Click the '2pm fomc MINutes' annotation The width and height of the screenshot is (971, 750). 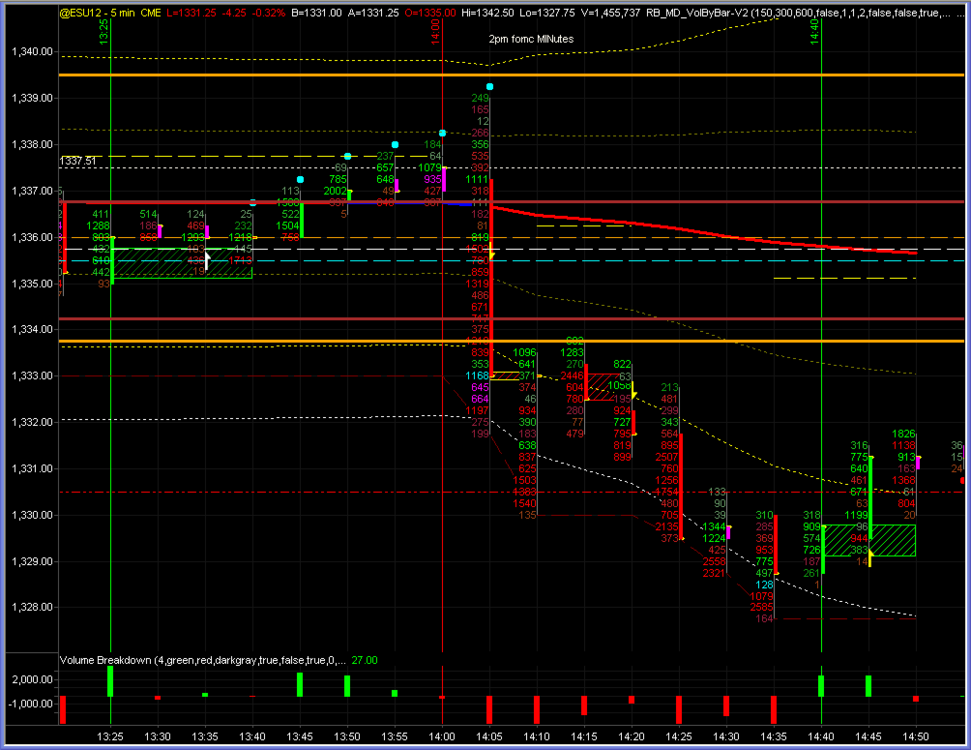click(531, 39)
